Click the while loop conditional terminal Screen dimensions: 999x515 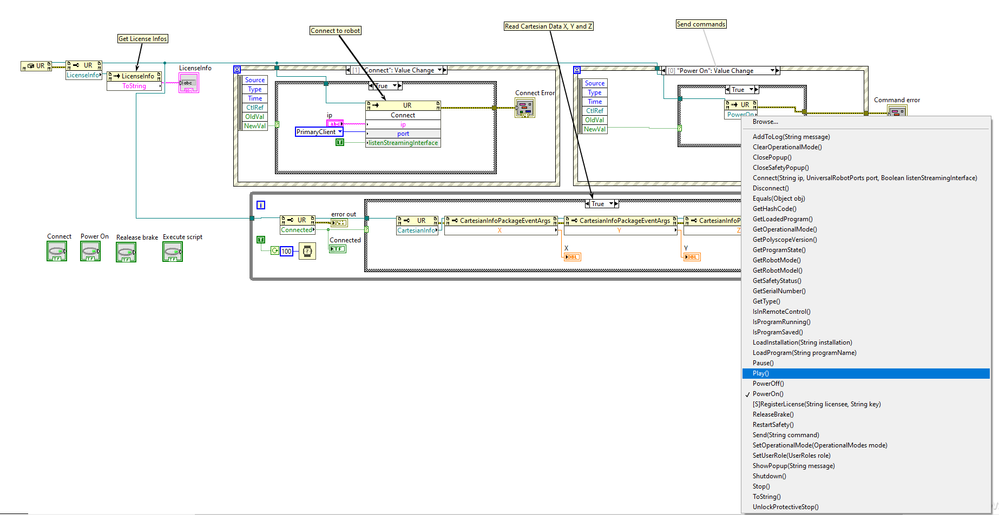click(273, 251)
